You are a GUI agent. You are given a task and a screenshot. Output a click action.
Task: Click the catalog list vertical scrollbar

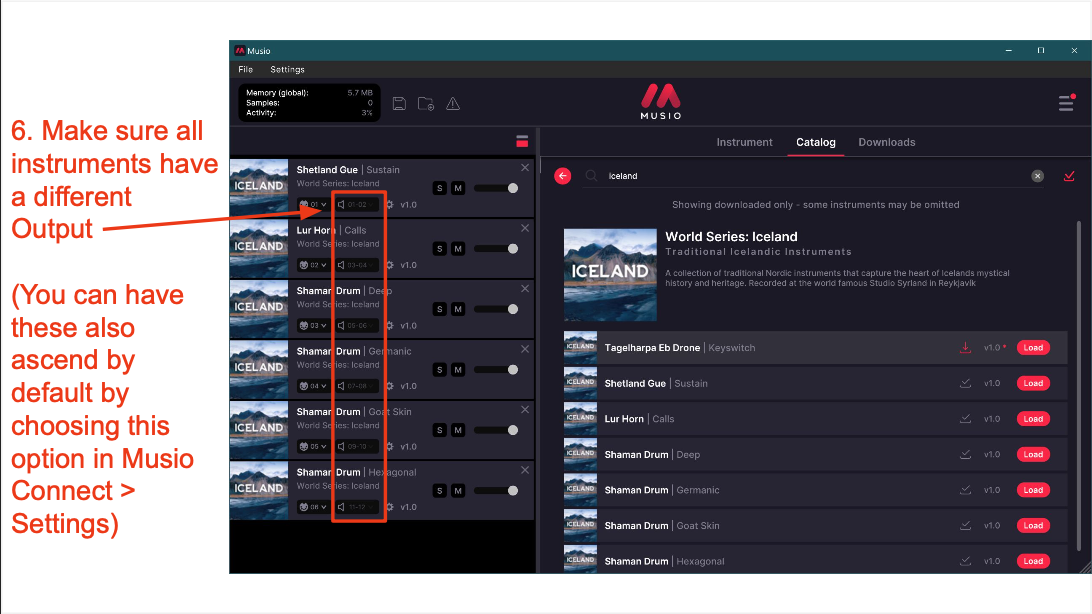coord(1079,386)
